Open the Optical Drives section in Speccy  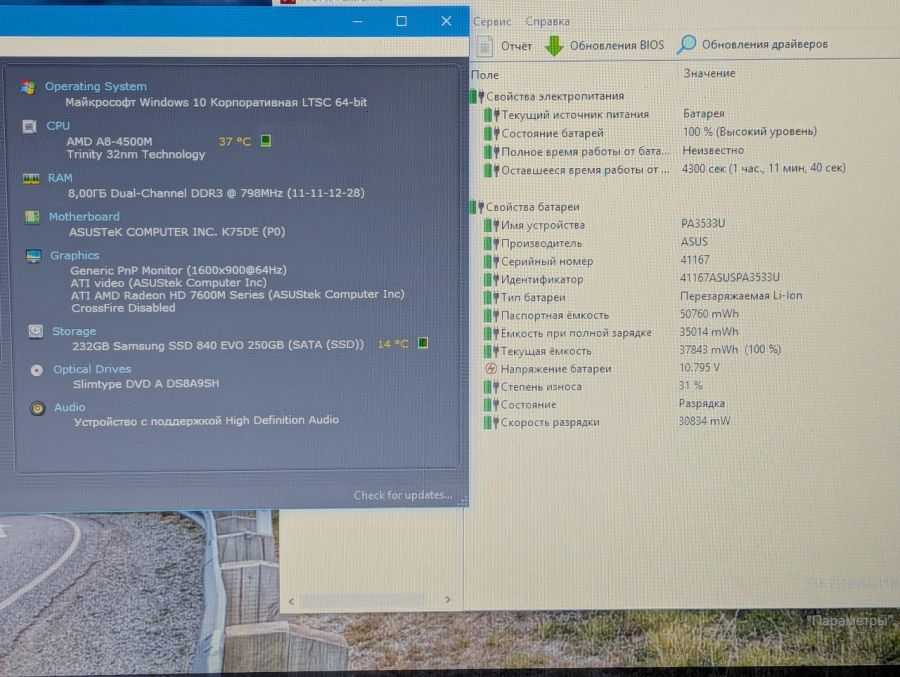coord(92,369)
